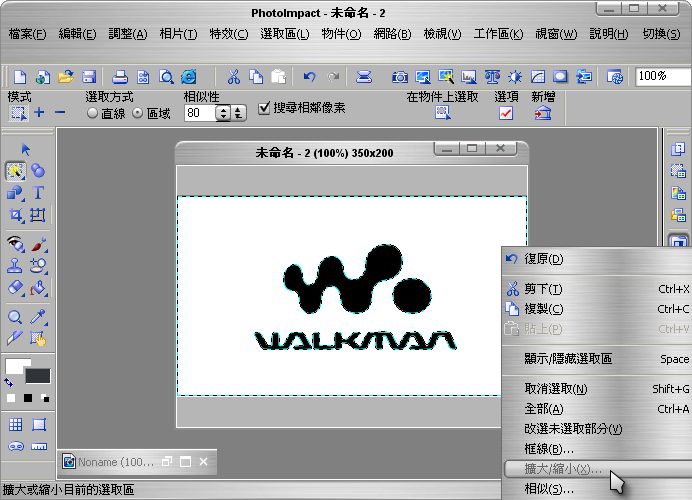Choose 復原(D) in context menu
The image size is (692, 500).
click(x=598, y=259)
